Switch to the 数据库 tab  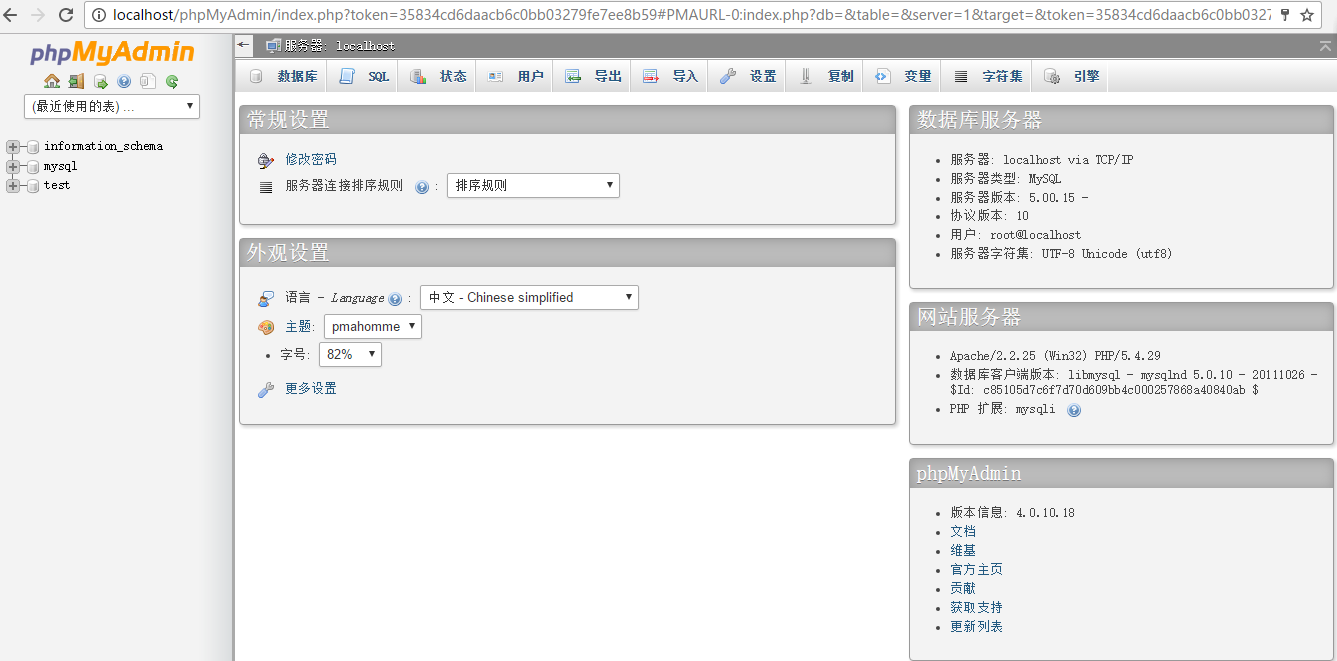tap(283, 76)
